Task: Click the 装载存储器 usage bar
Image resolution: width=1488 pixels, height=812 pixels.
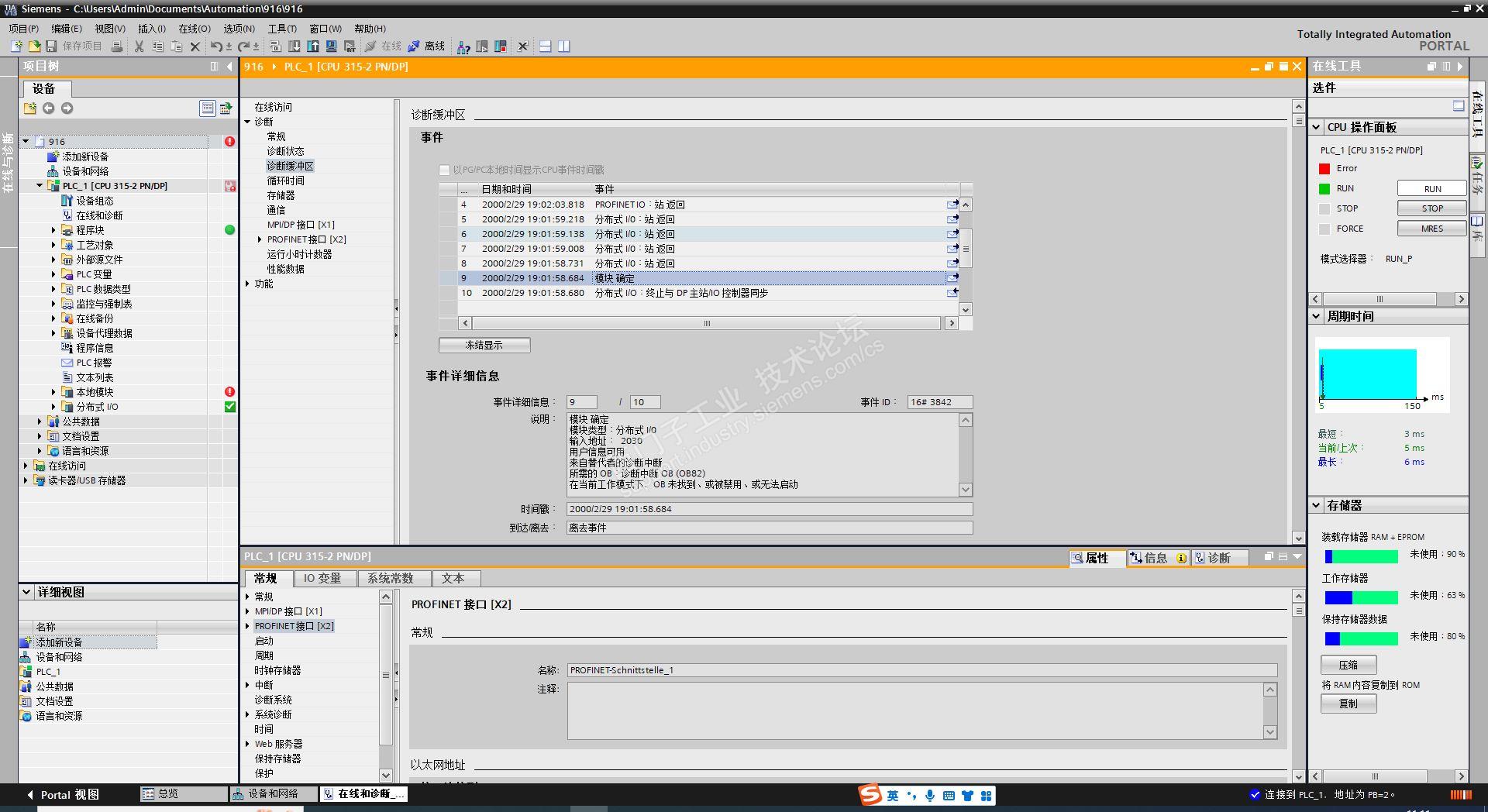Action: [1361, 556]
